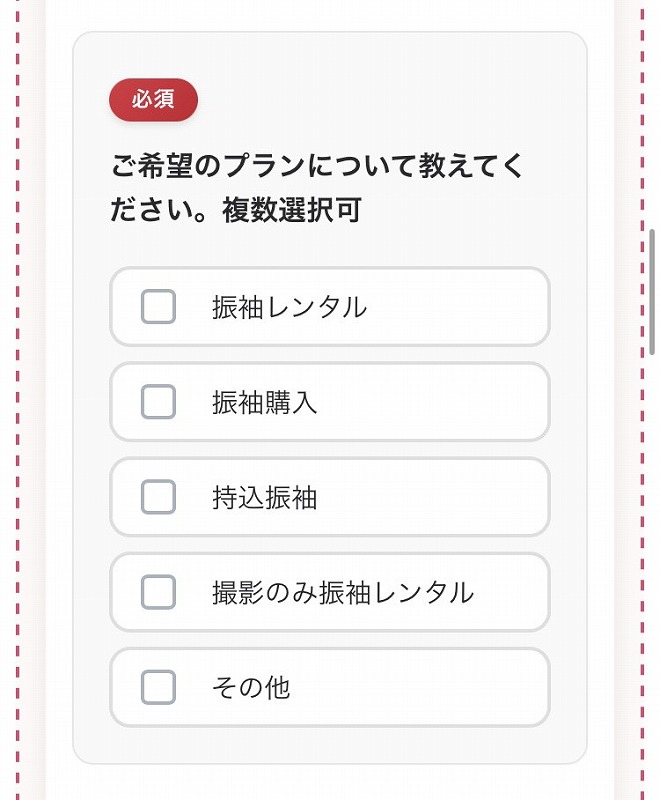Screen dimensions: 660x800
Task: Tick the 振袖購入 checkbox square
Action: (x=158, y=402)
